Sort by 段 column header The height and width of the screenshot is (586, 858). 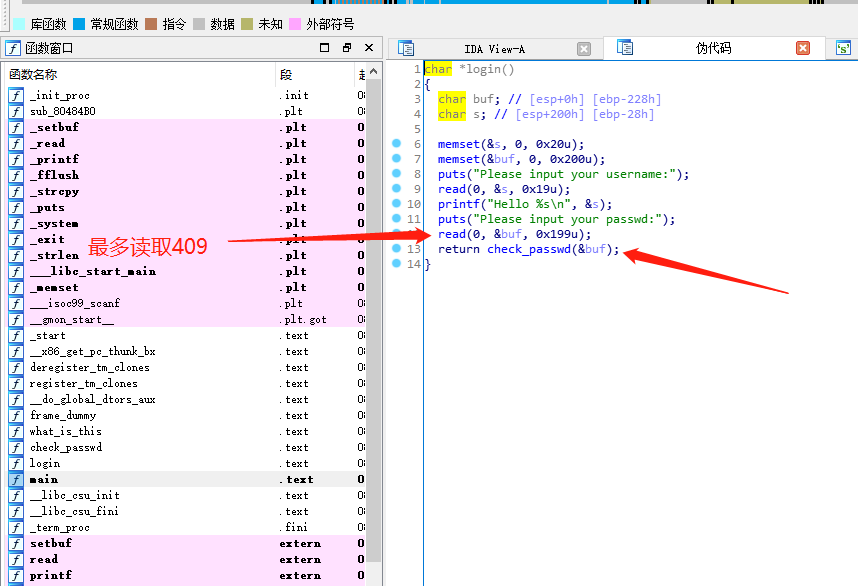point(315,74)
